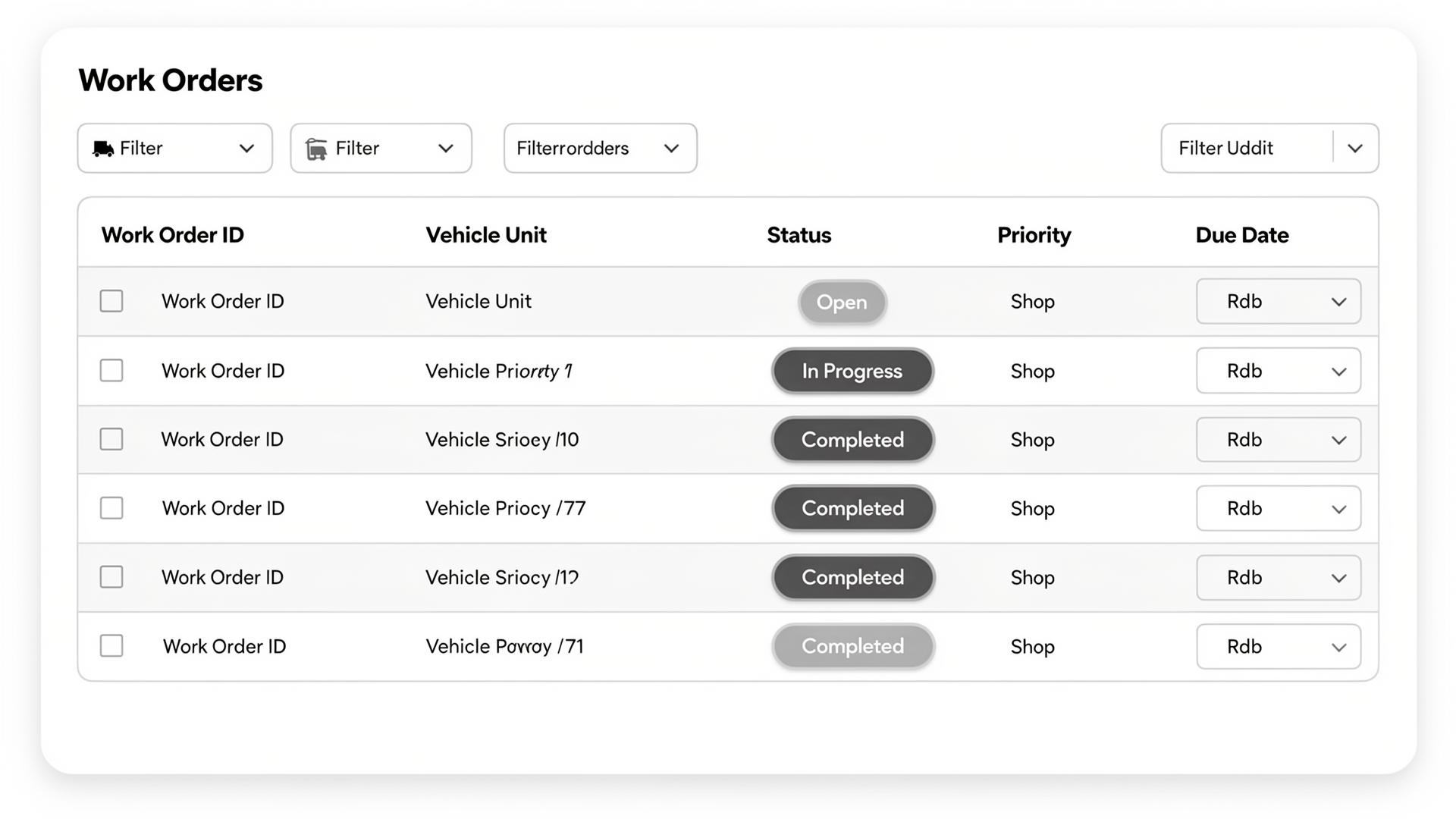Click the Open status badge

coord(842,302)
